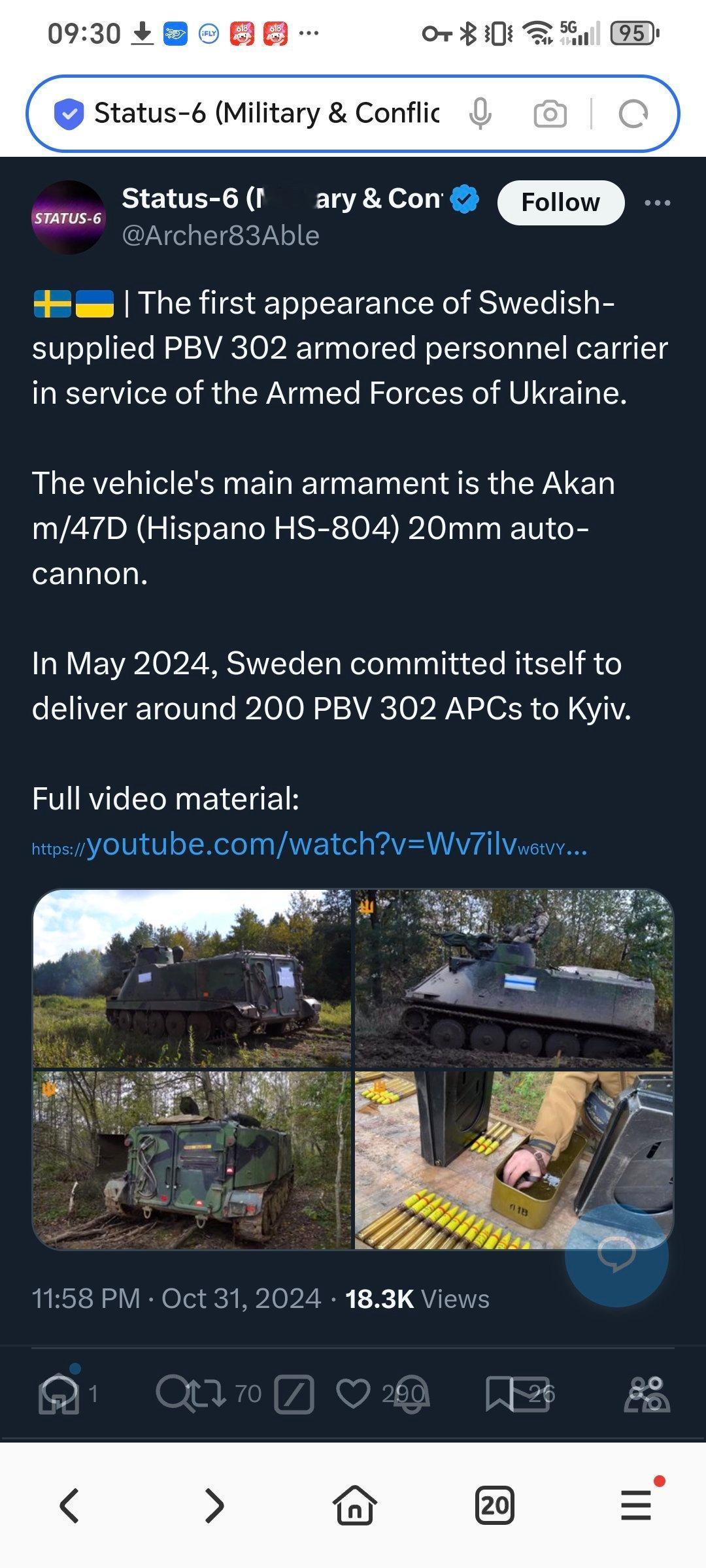The height and width of the screenshot is (1568, 706).
Task: View top-left PBV 302 photo
Action: tap(192, 978)
